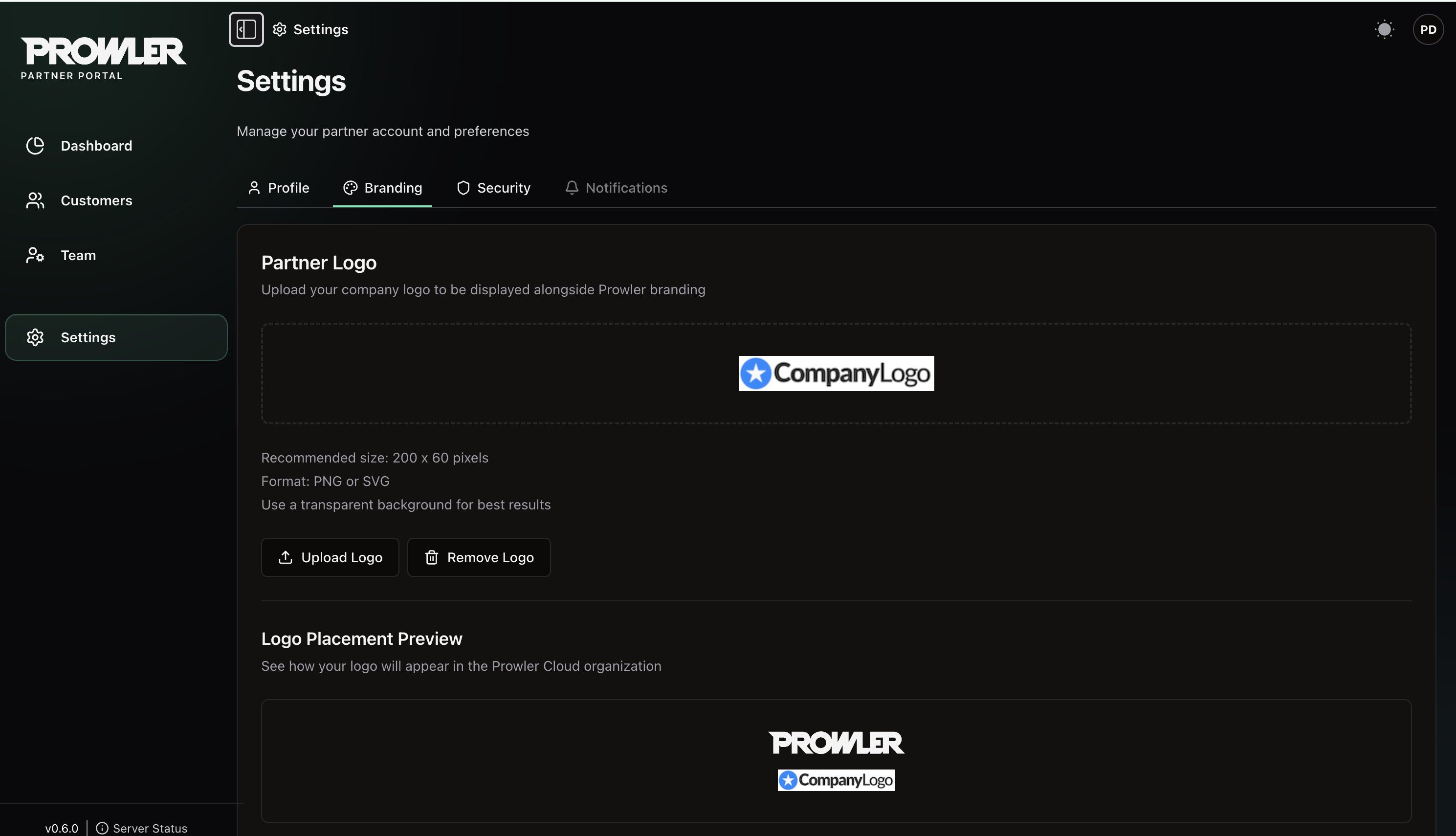Click the person icon on Profile tab
The width and height of the screenshot is (1456, 836).
coord(254,188)
